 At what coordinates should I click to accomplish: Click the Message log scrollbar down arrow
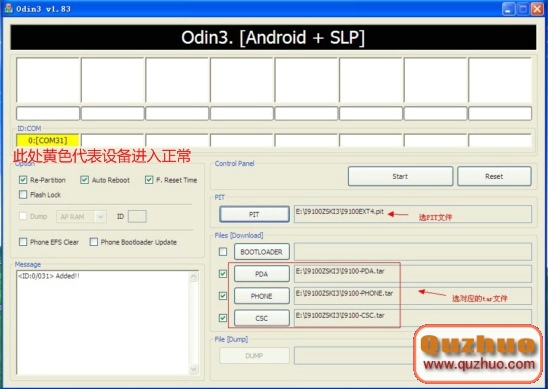[x=194, y=369]
